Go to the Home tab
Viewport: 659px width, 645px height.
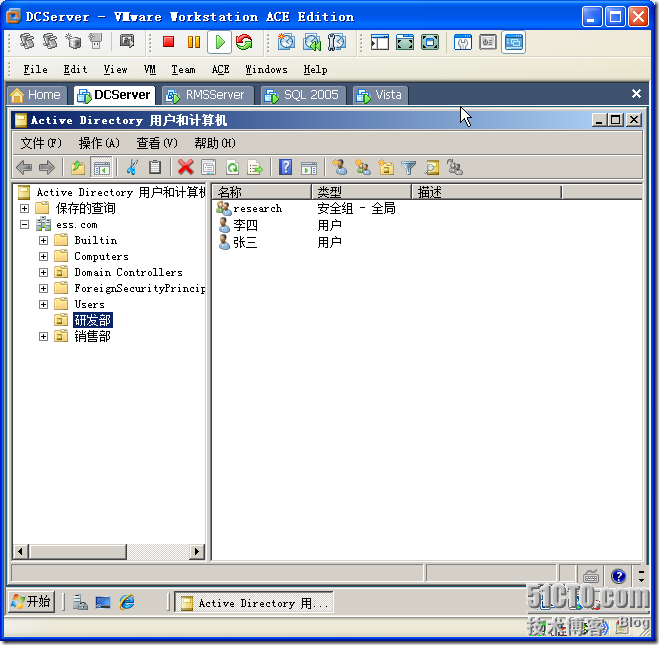36,95
